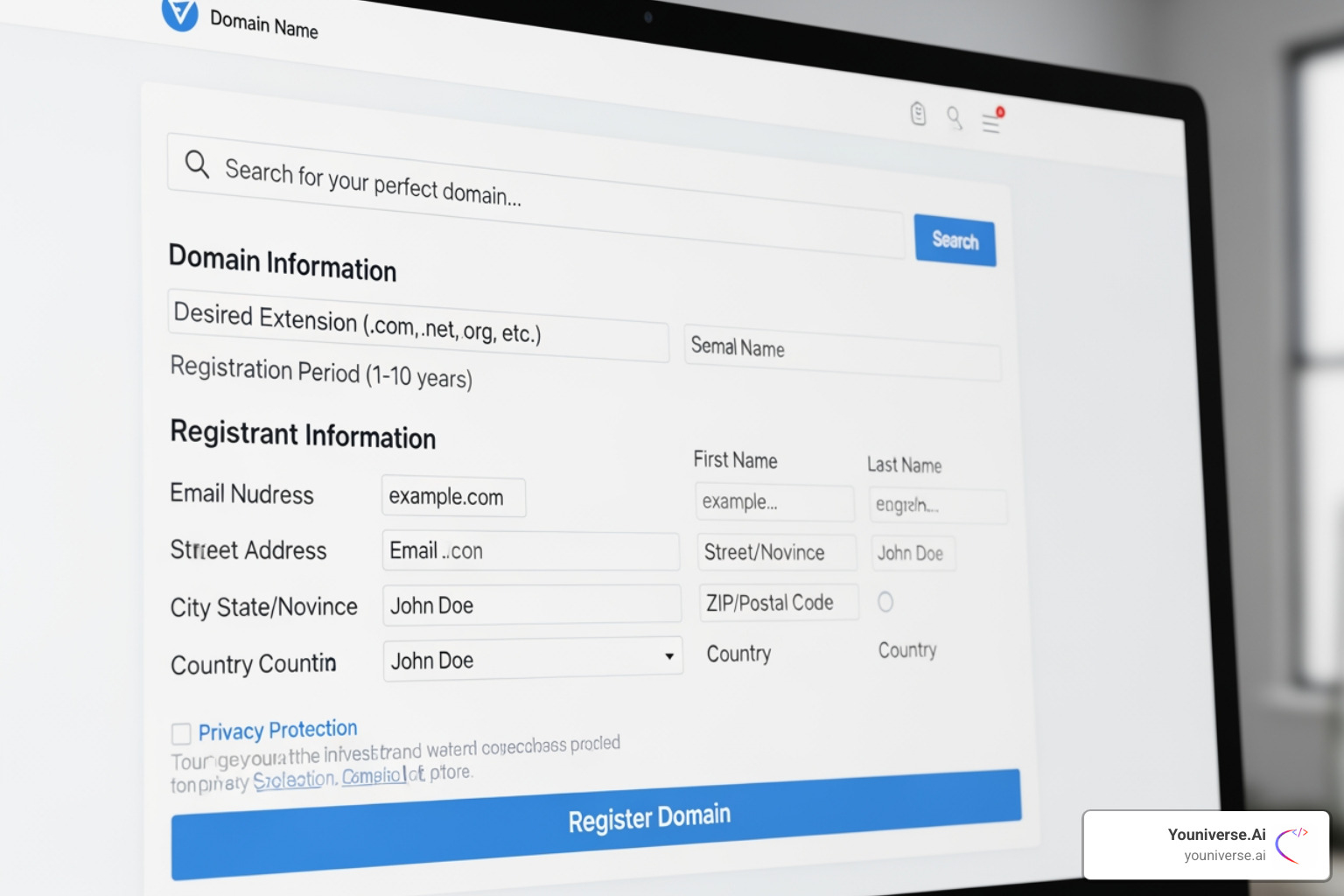This screenshot has width=1344, height=896.
Task: Click the magnifier icon in the header
Action: (955, 117)
